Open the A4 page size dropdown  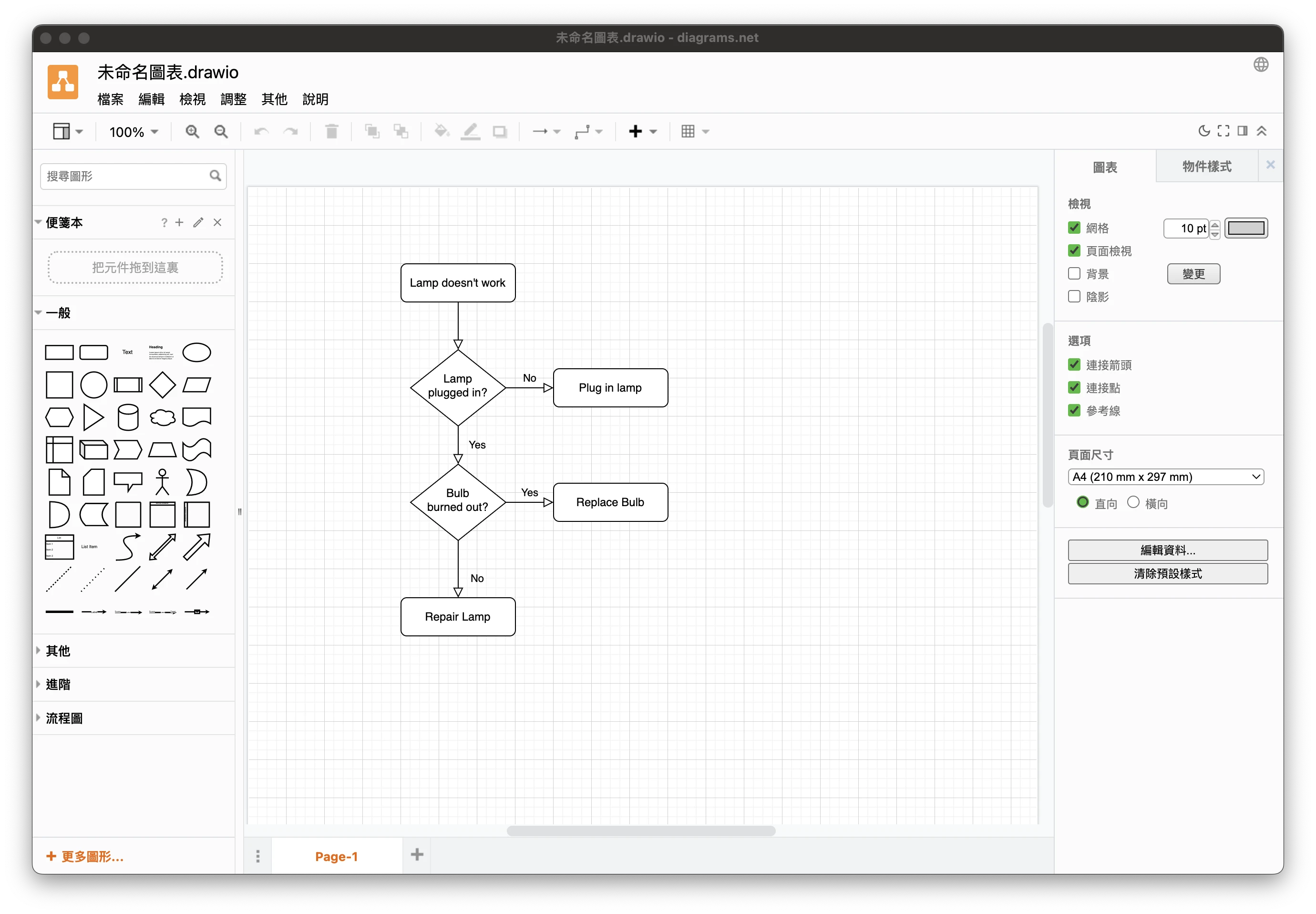point(1165,477)
